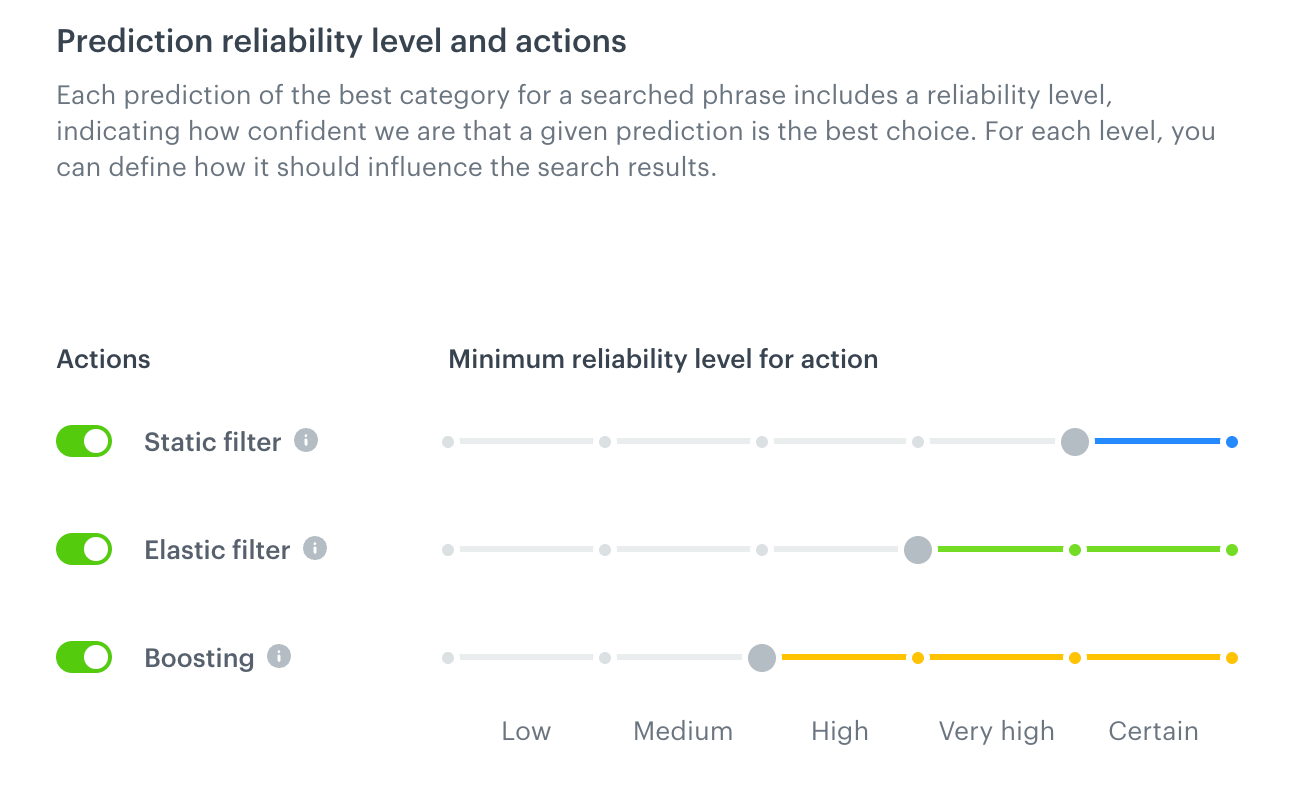1298x792 pixels.
Task: Toggle off the Static filter switch
Action: [x=84, y=441]
